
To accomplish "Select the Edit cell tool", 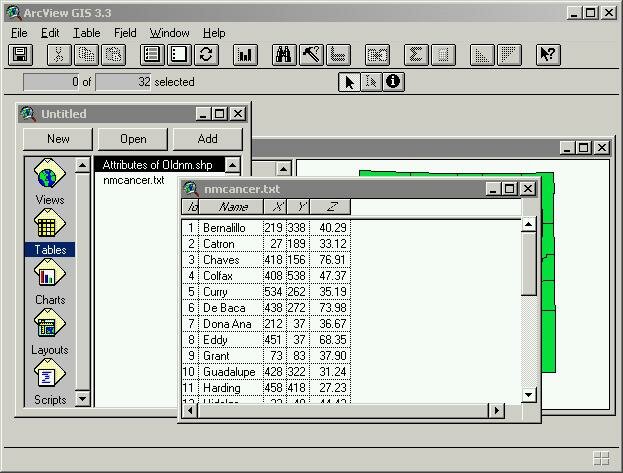I will tap(371, 82).
